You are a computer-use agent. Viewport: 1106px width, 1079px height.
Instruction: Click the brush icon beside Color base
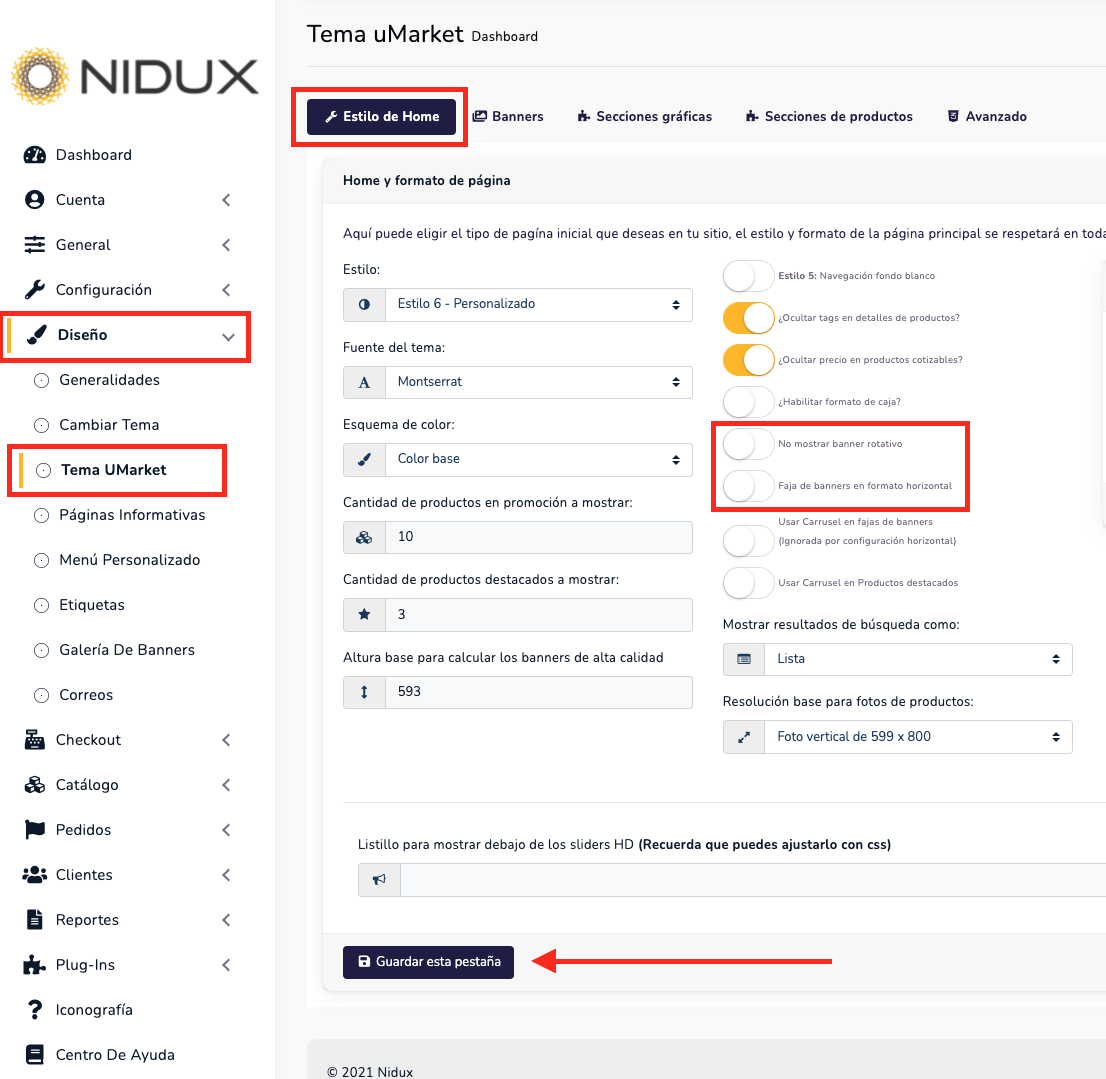(364, 460)
